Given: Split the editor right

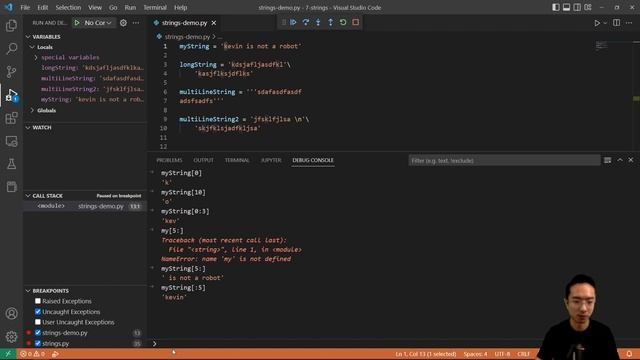Looking at the screenshot, I should coord(617,23).
